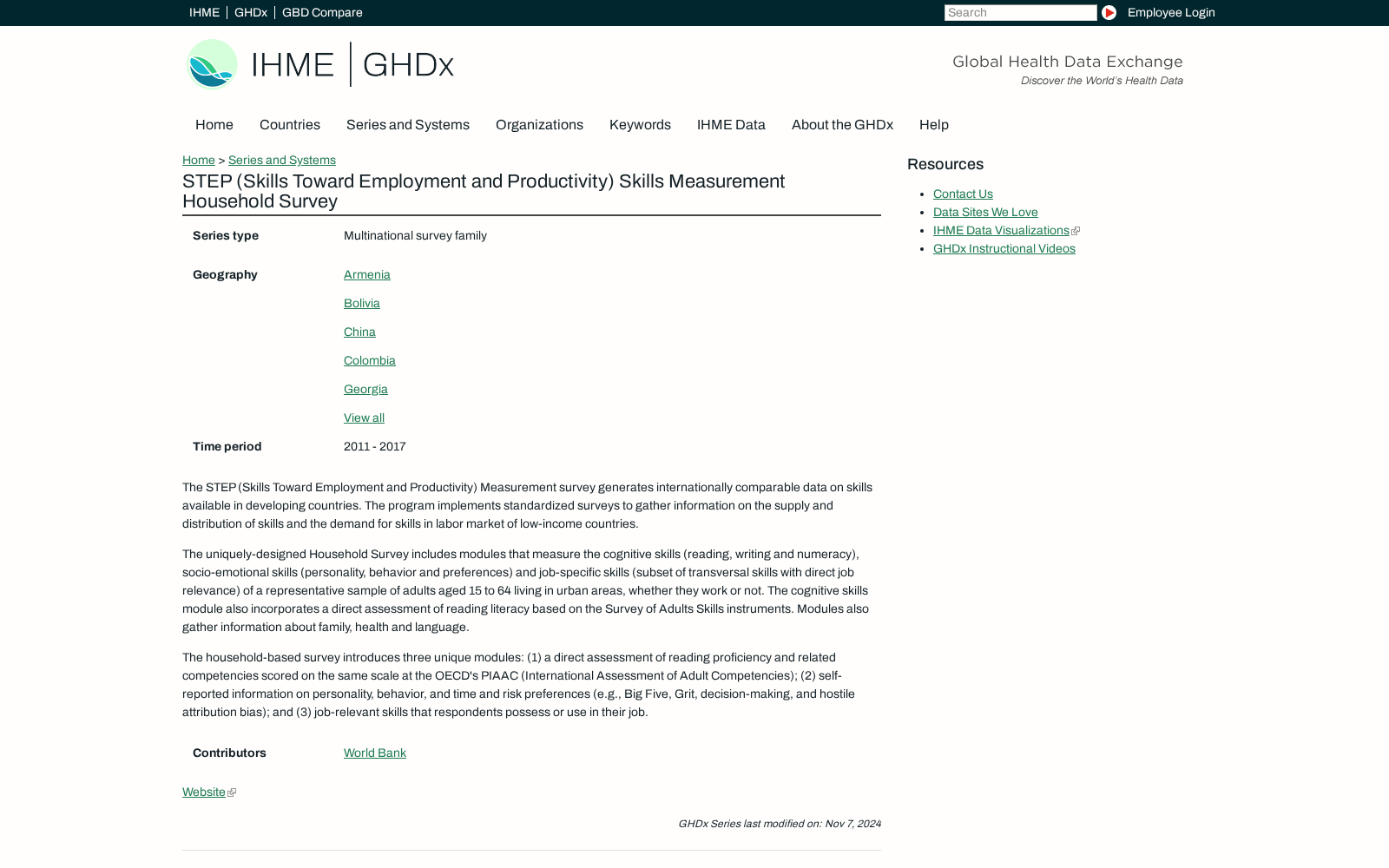Click Employee Login

tap(1171, 12)
